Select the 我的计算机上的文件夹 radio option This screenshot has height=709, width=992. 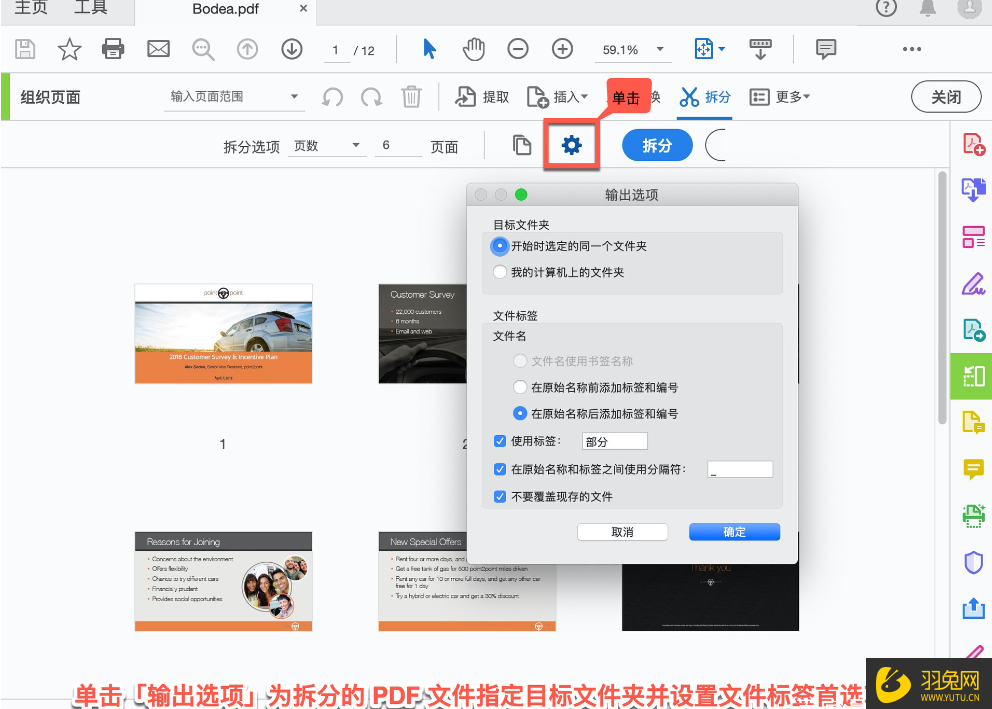coord(500,270)
